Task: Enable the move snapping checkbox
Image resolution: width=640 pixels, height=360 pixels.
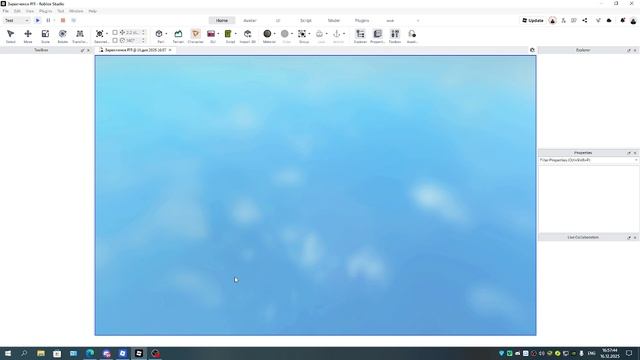Action: [x=115, y=32]
